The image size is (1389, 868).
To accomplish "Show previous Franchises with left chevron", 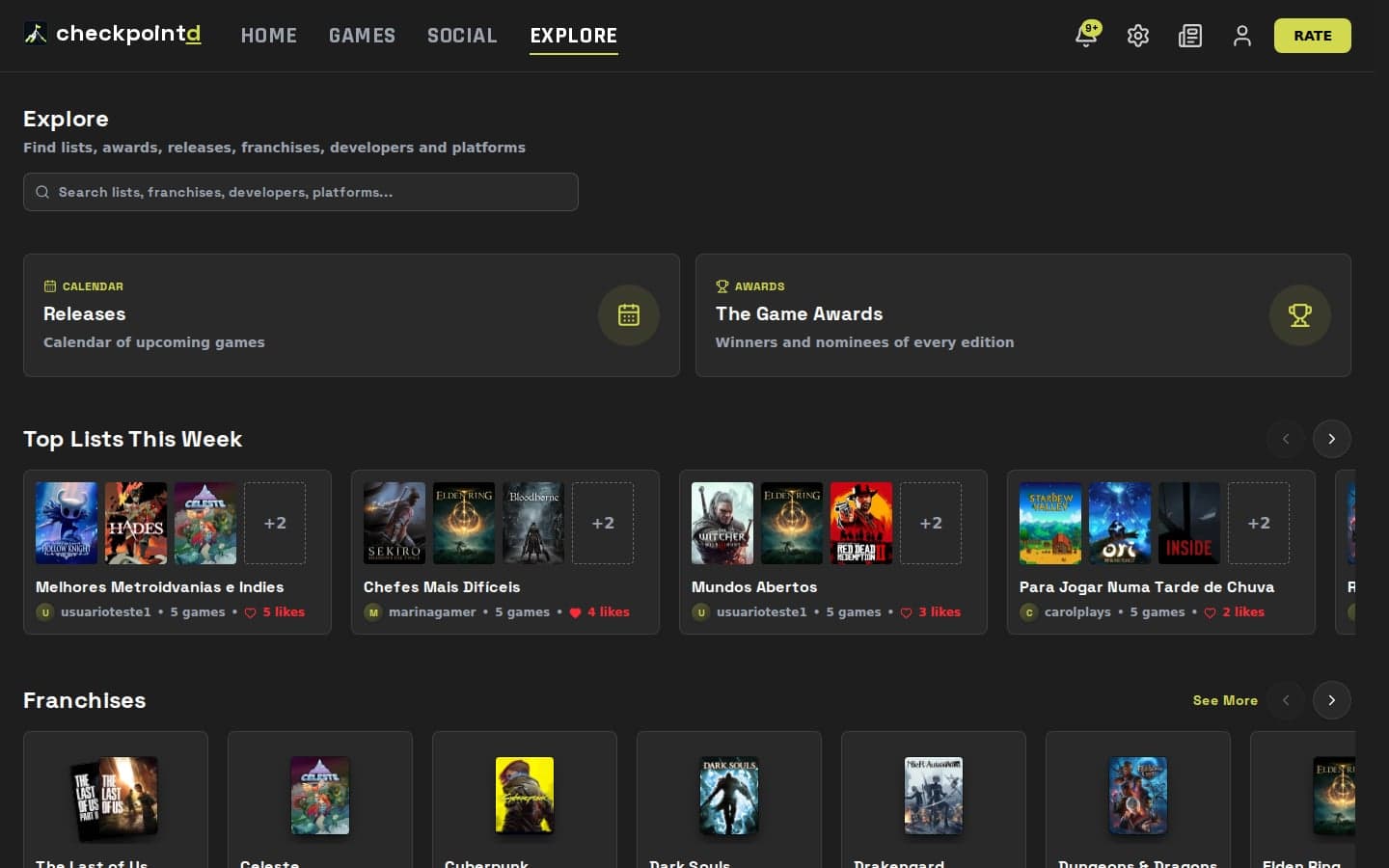I will point(1286,700).
